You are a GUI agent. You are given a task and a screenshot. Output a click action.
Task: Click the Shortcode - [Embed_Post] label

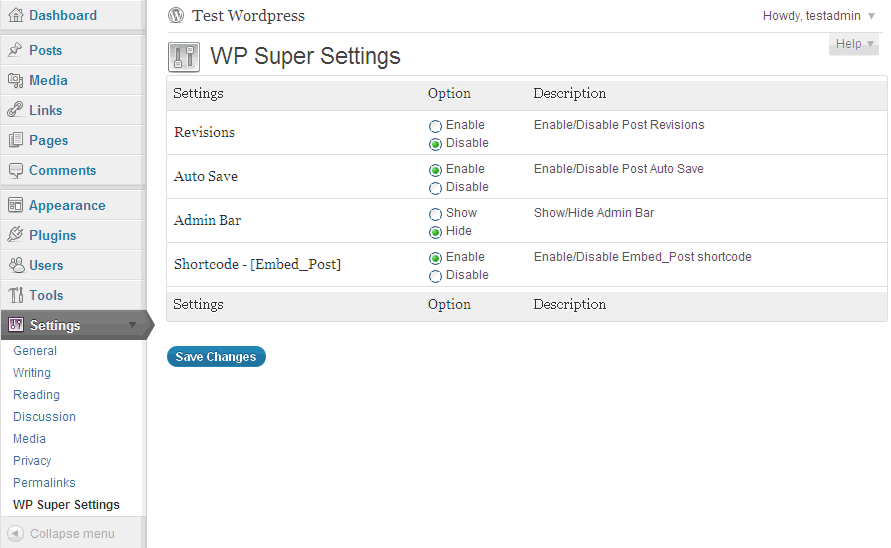pos(257,264)
